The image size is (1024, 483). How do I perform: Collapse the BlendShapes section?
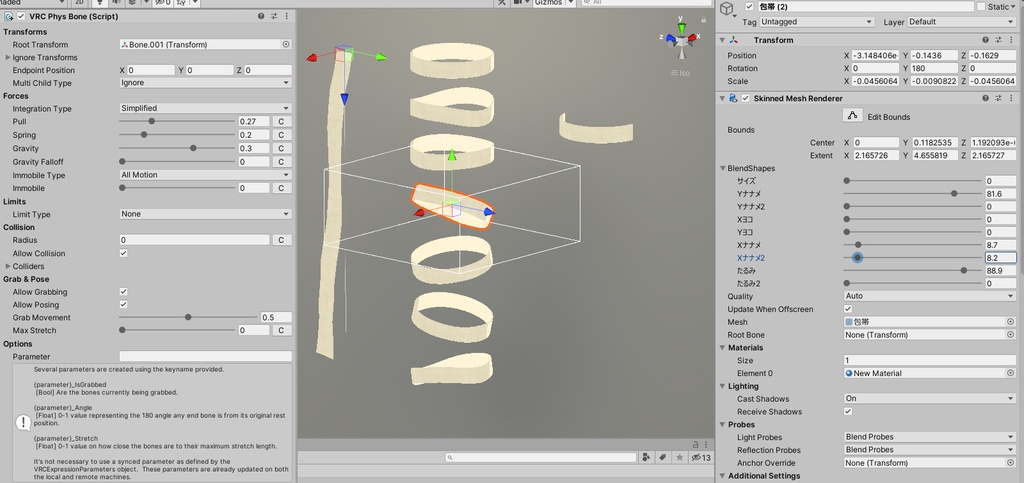tap(722, 168)
